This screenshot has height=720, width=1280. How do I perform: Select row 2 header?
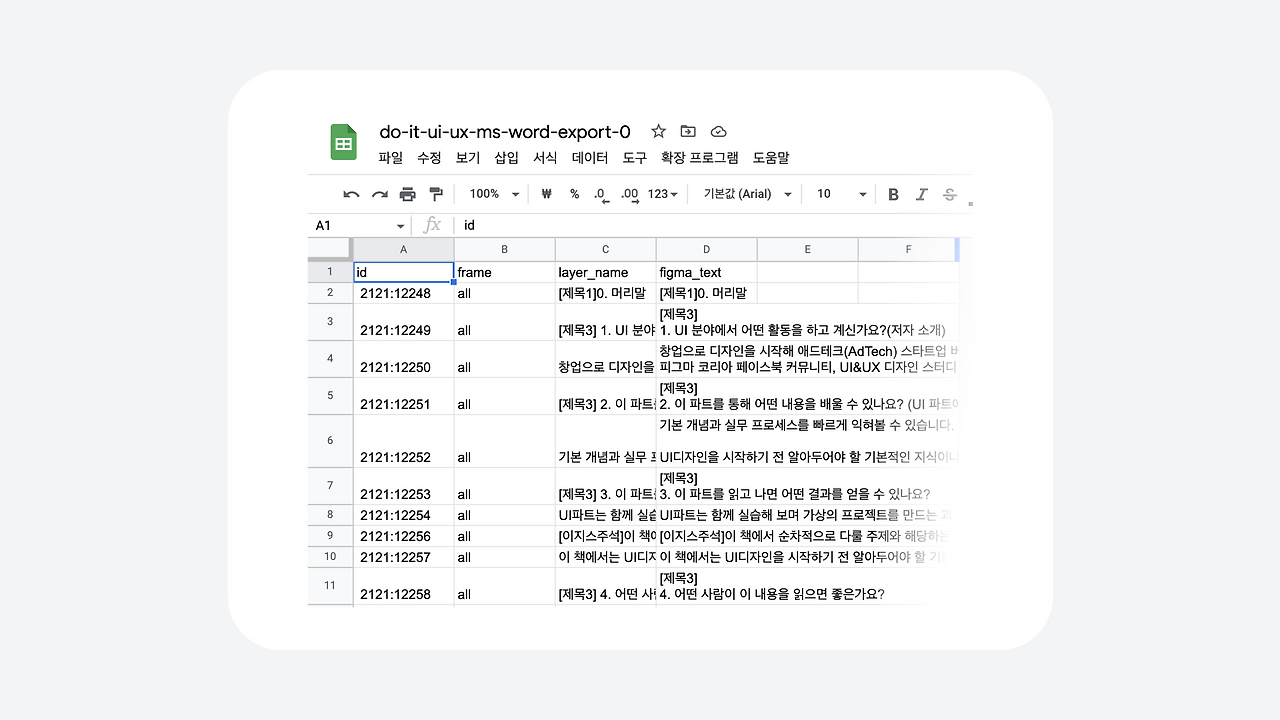coord(330,293)
